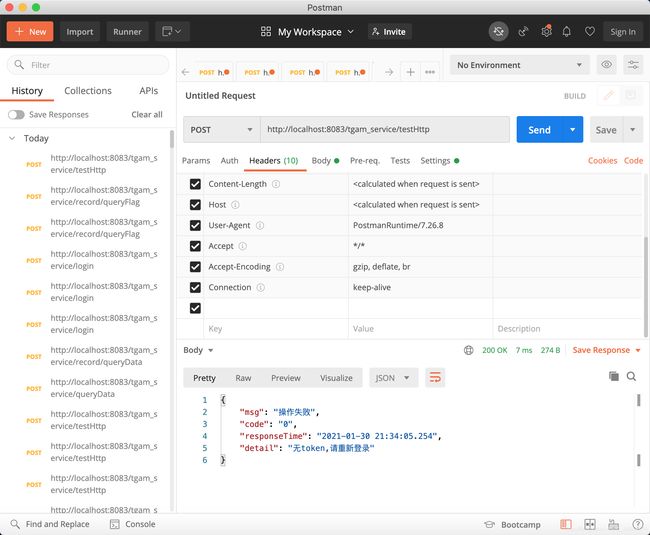Click the network globe icon by 200 OK
This screenshot has width=650, height=535.
point(468,350)
